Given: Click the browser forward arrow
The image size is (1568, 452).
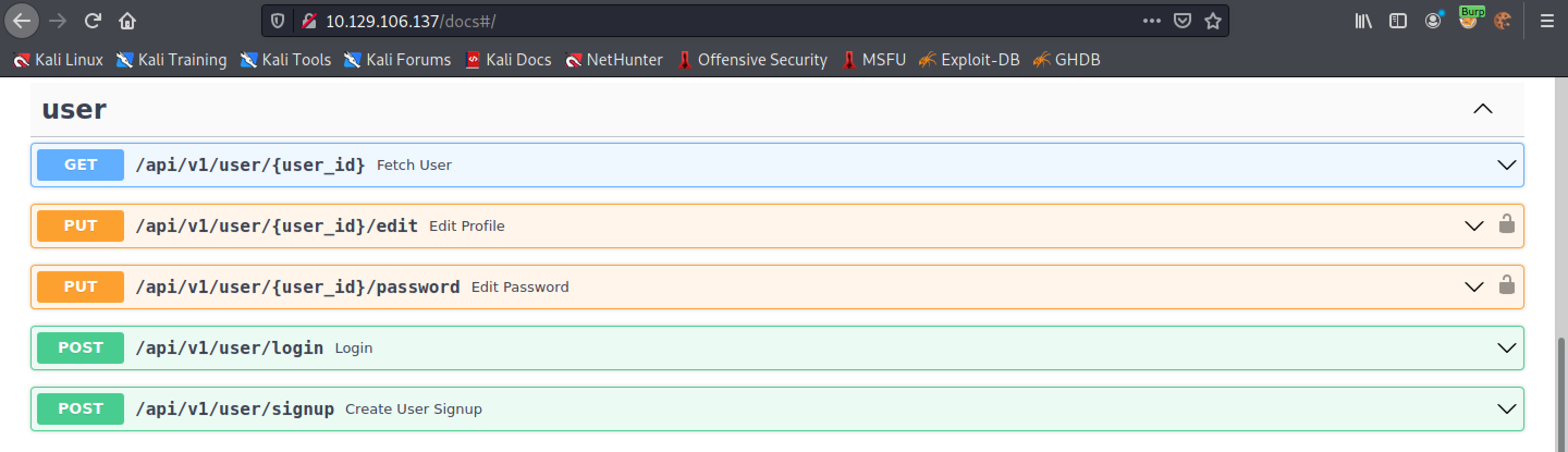Looking at the screenshot, I should (58, 21).
